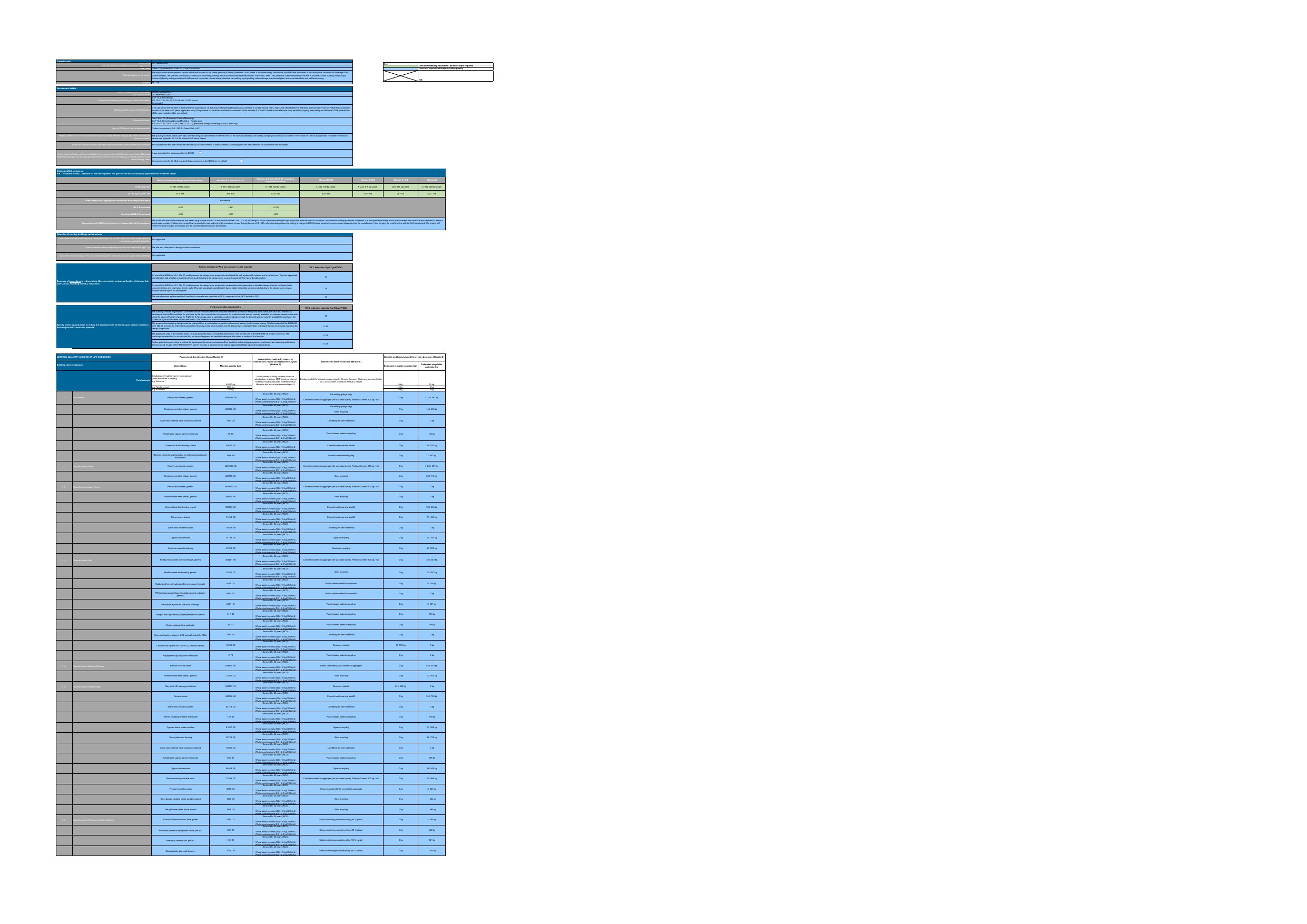Open the Residential benchmark drop-down cell
Image resolution: width=1307 pixels, height=924 pixels.
pos(225,200)
